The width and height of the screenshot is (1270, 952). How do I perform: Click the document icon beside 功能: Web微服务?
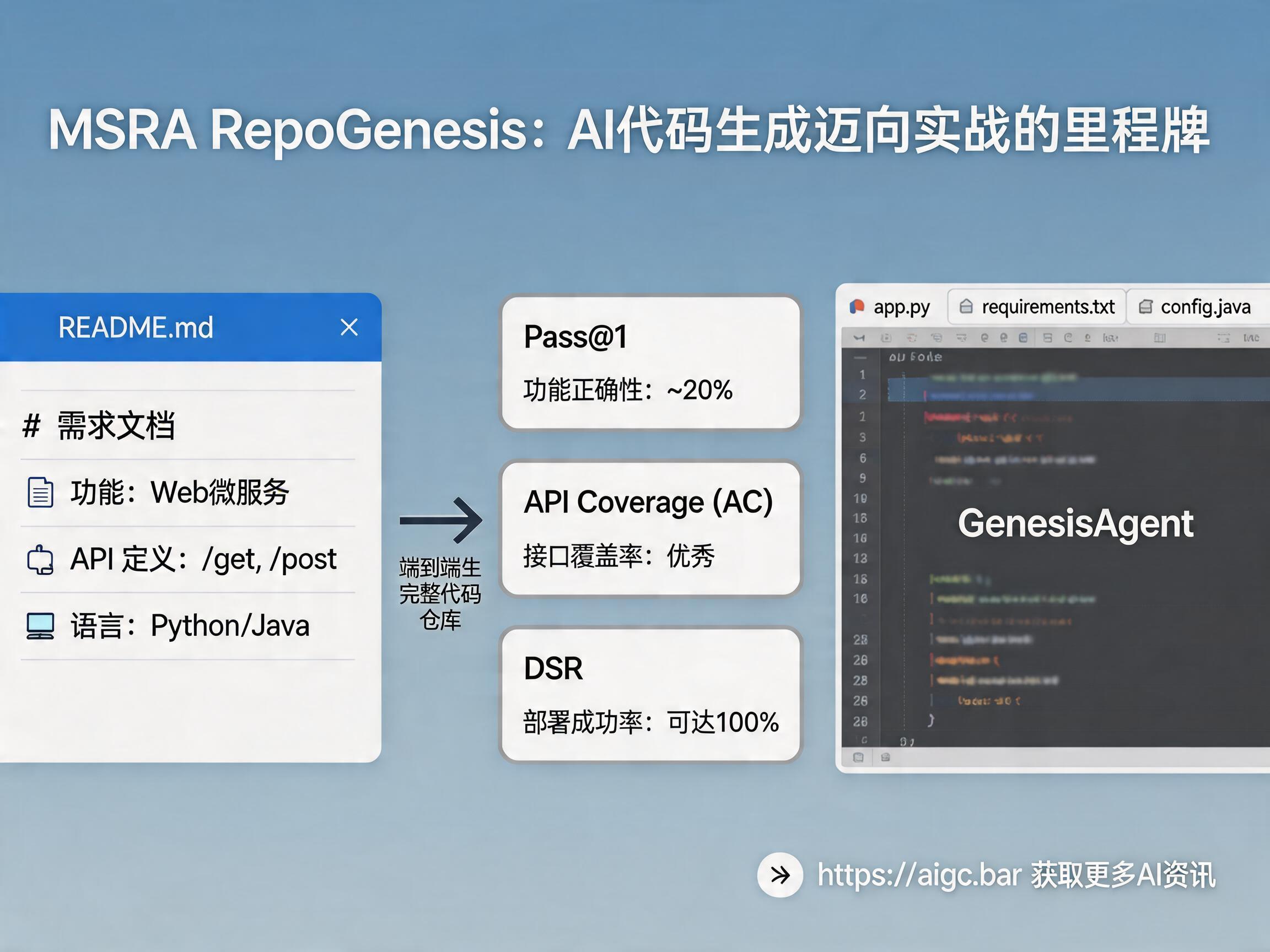pyautogui.click(x=40, y=493)
